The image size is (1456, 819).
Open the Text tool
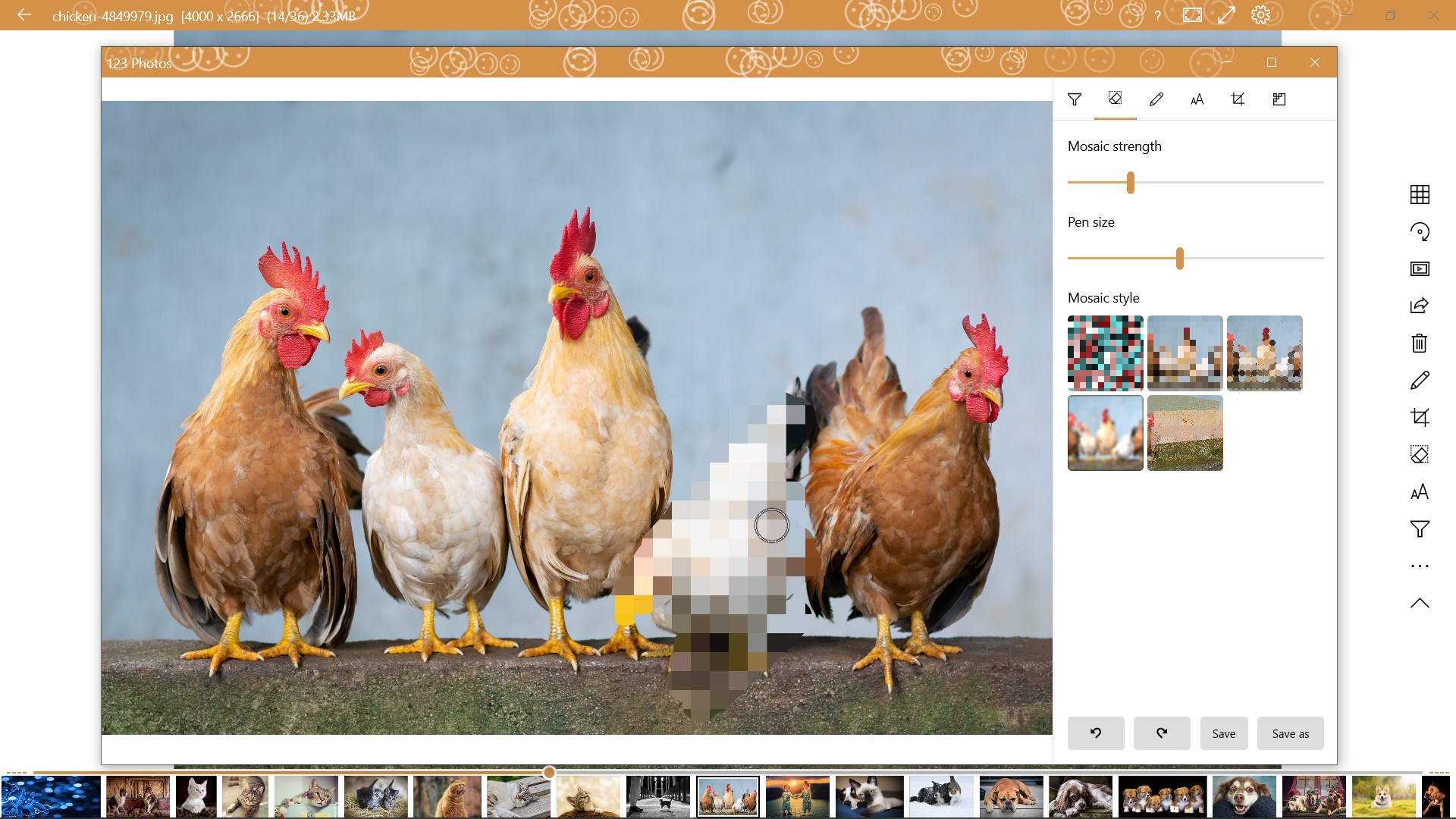[x=1197, y=99]
